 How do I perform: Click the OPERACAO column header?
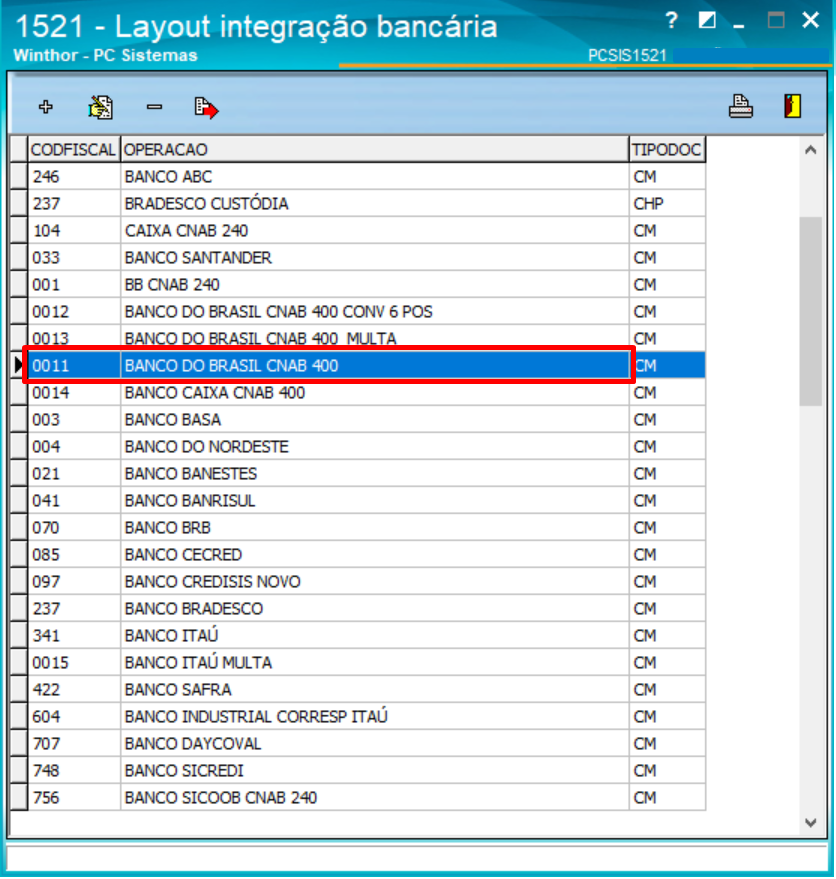click(x=375, y=150)
